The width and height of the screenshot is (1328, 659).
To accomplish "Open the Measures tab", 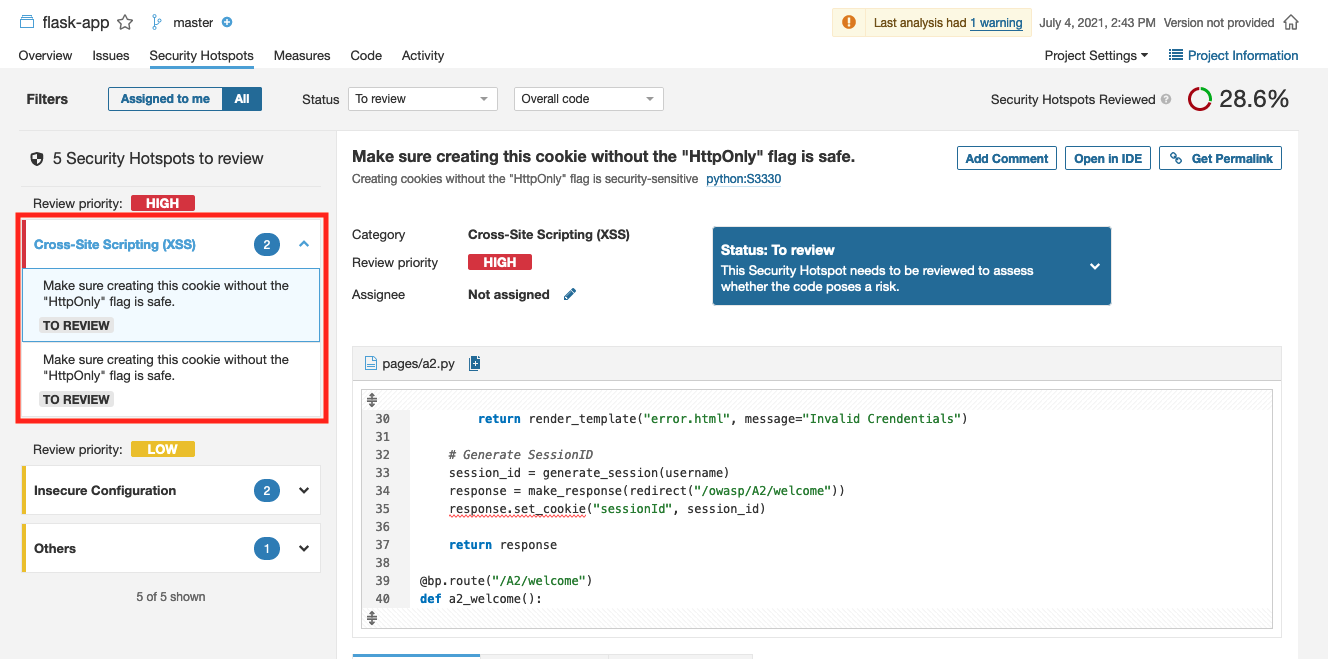I will tap(302, 55).
